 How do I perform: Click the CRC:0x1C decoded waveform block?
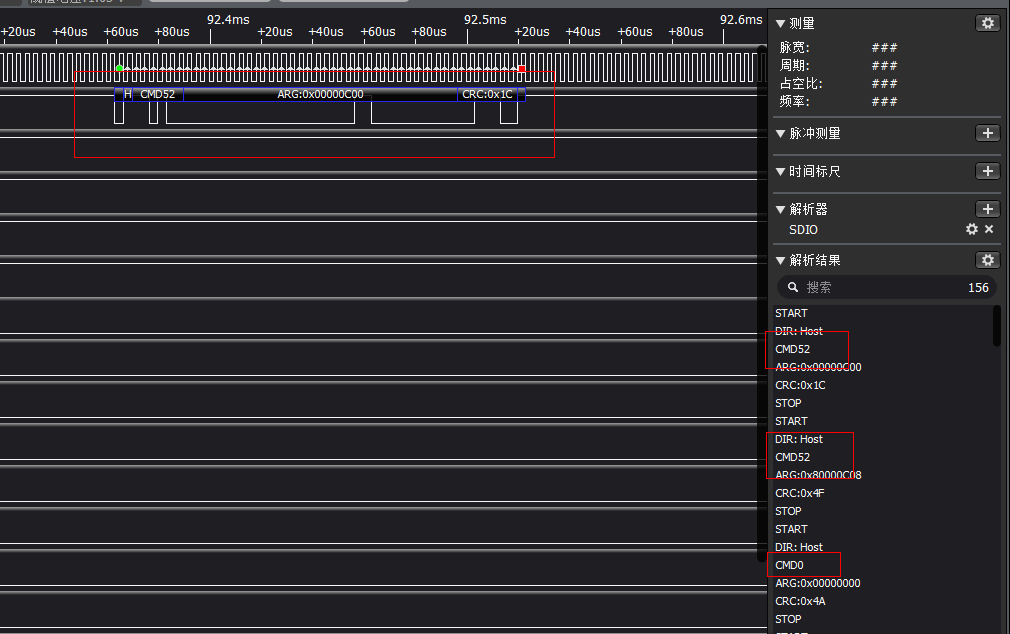click(488, 94)
